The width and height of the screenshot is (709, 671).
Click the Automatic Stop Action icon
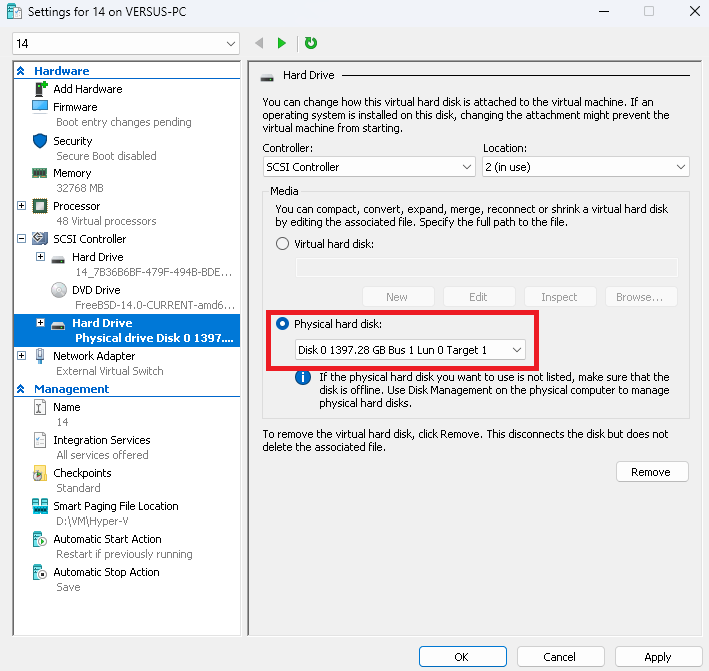pyautogui.click(x=40, y=572)
